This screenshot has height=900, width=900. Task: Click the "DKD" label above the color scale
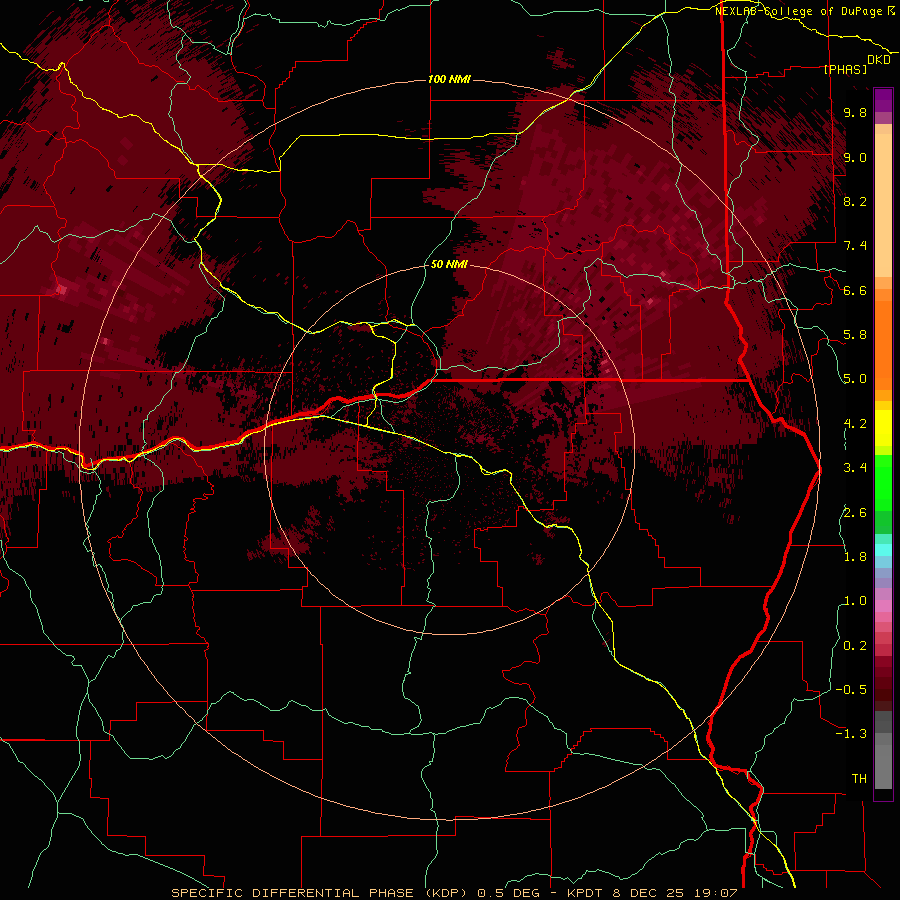(x=879, y=60)
